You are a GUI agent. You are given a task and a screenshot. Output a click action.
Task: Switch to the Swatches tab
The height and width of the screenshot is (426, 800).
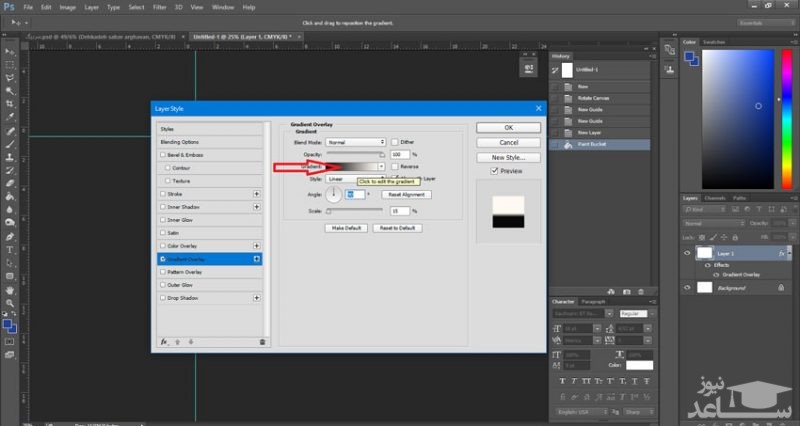coord(714,41)
